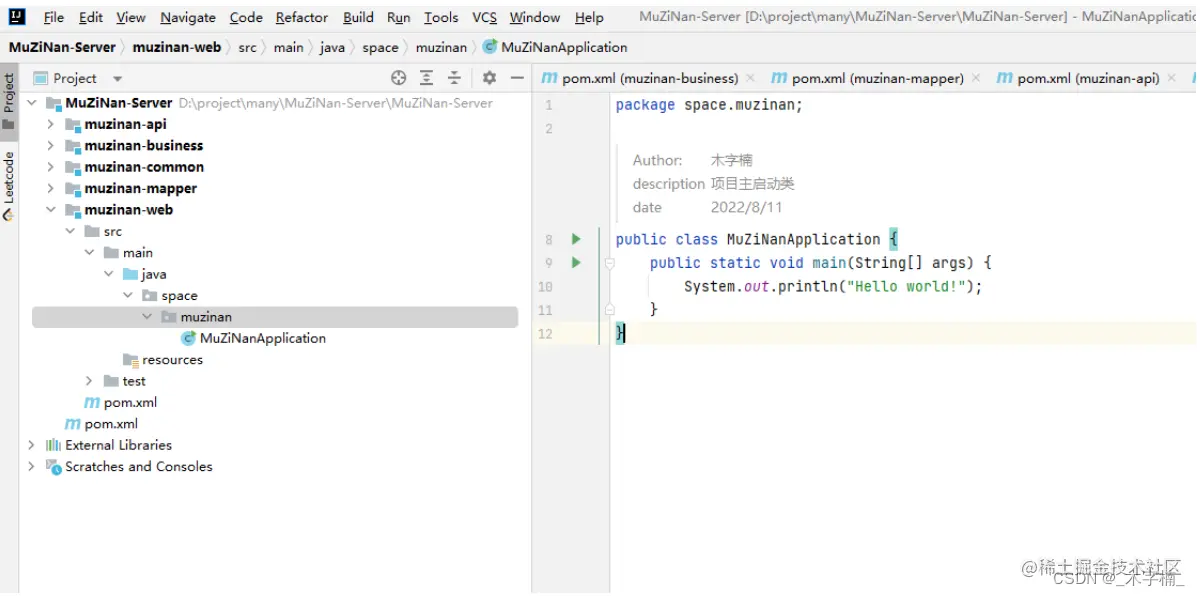Open the Edit menu
The height and width of the screenshot is (596, 1200).
tap(91, 17)
